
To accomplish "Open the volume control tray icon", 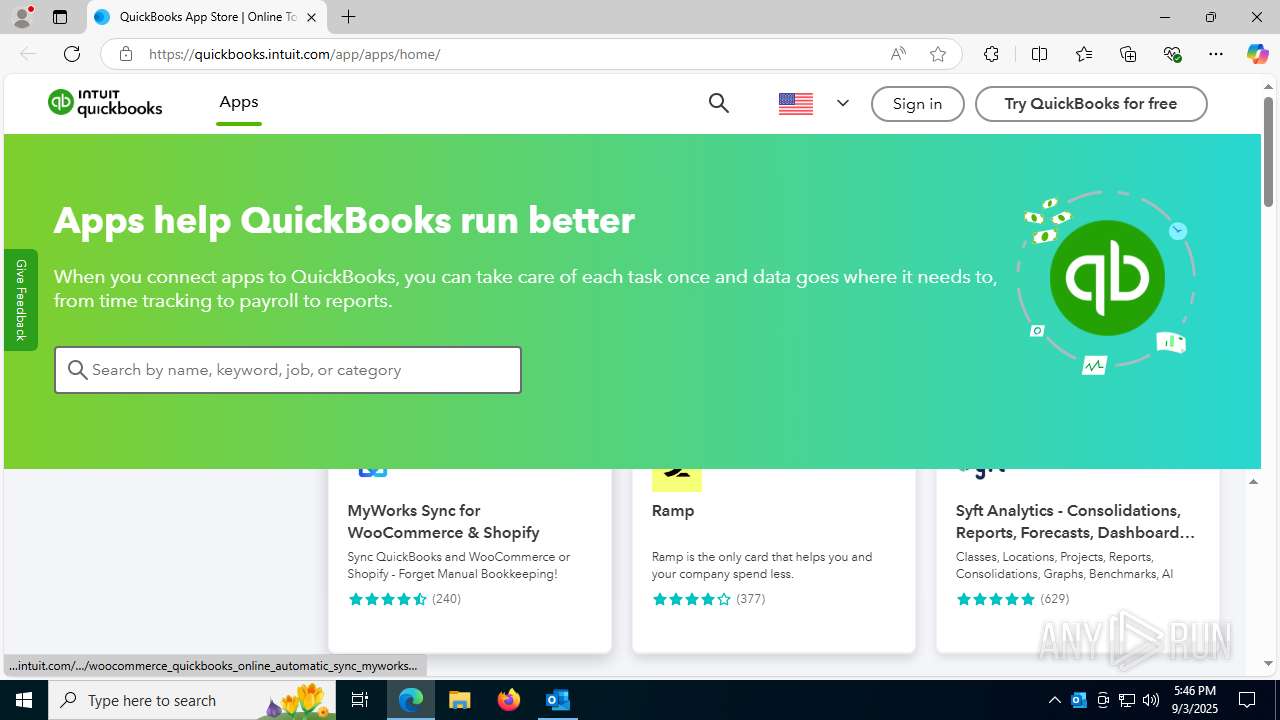I will (1151, 700).
